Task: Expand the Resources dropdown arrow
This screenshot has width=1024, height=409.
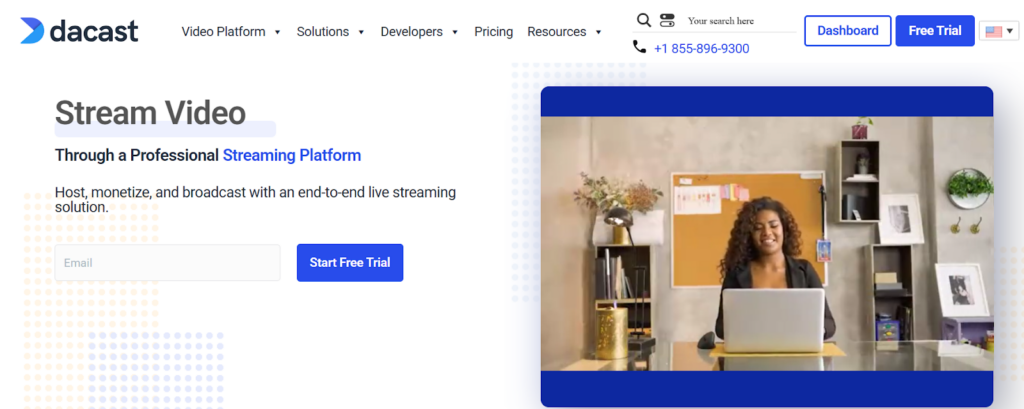Action: (598, 32)
